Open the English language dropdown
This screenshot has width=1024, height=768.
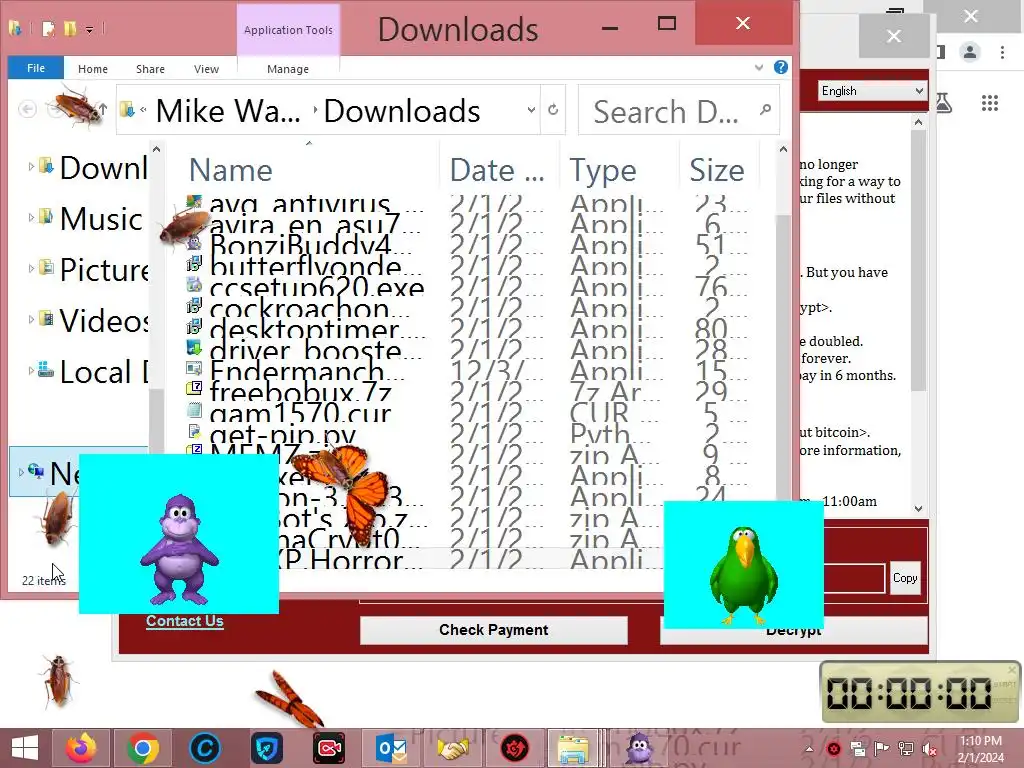tap(872, 91)
